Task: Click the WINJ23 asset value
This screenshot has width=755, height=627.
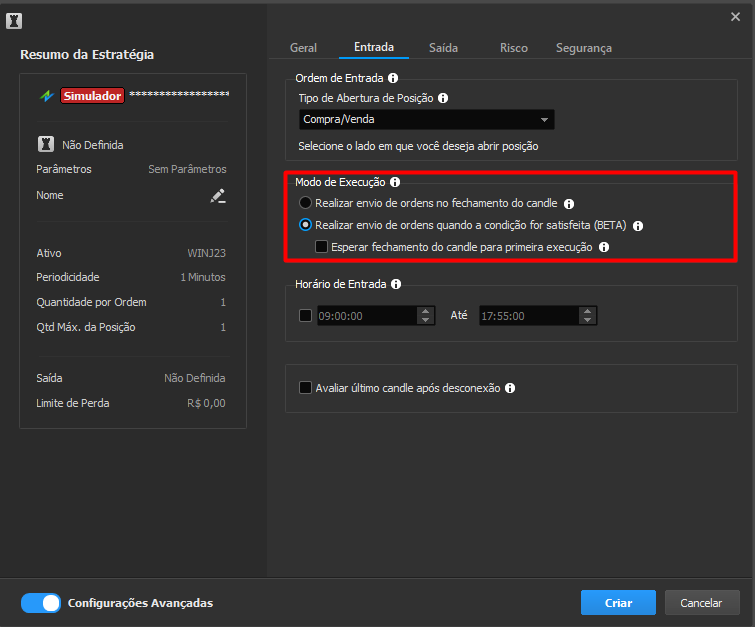Action: 207,253
